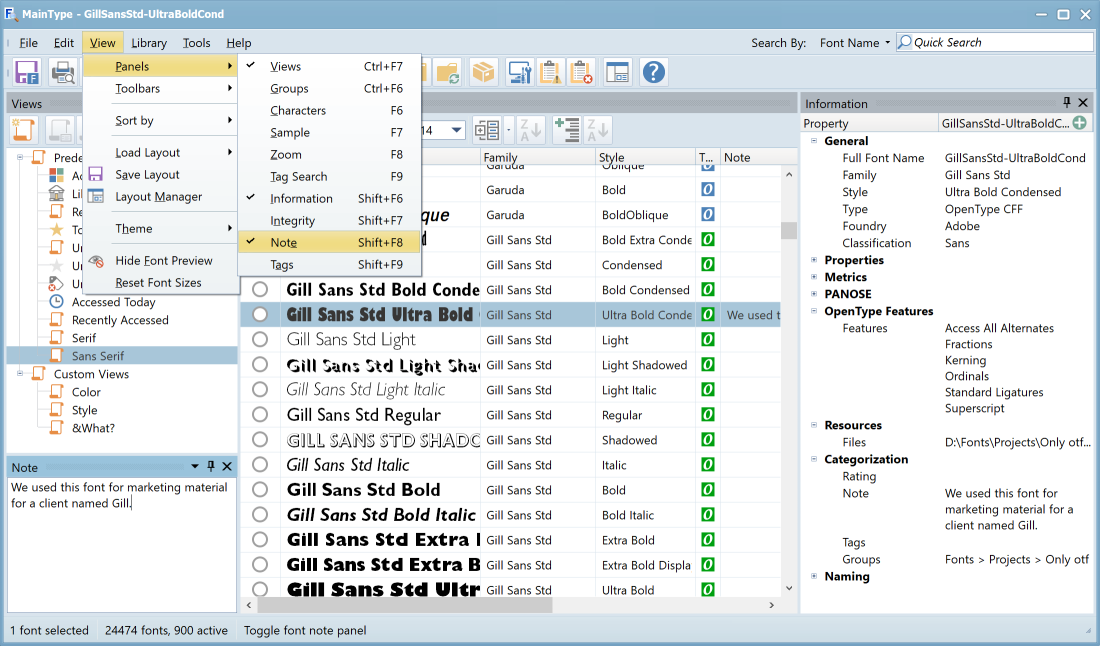This screenshot has height=646, width=1100.
Task: Close the Note panel
Action: point(227,466)
